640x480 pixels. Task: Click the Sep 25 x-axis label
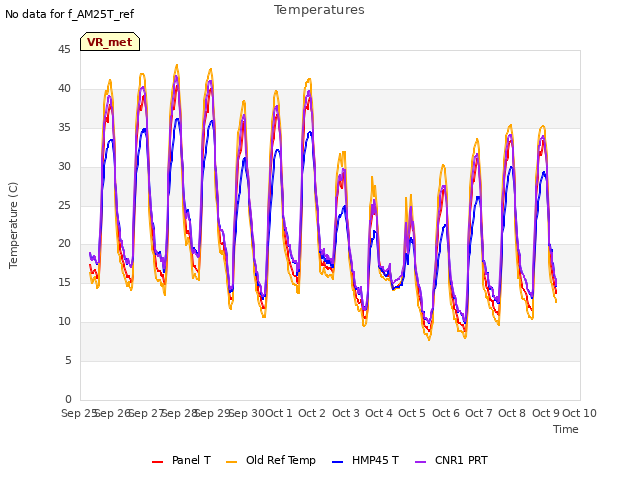79,413
